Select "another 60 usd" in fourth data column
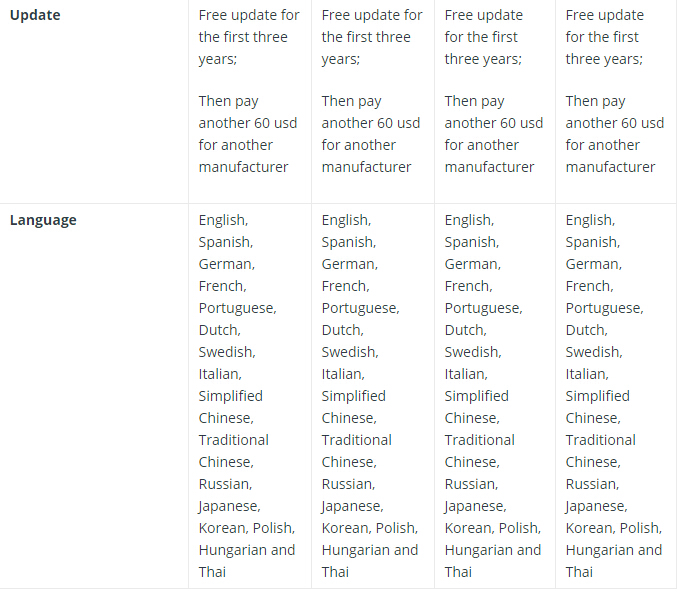 click(x=615, y=123)
